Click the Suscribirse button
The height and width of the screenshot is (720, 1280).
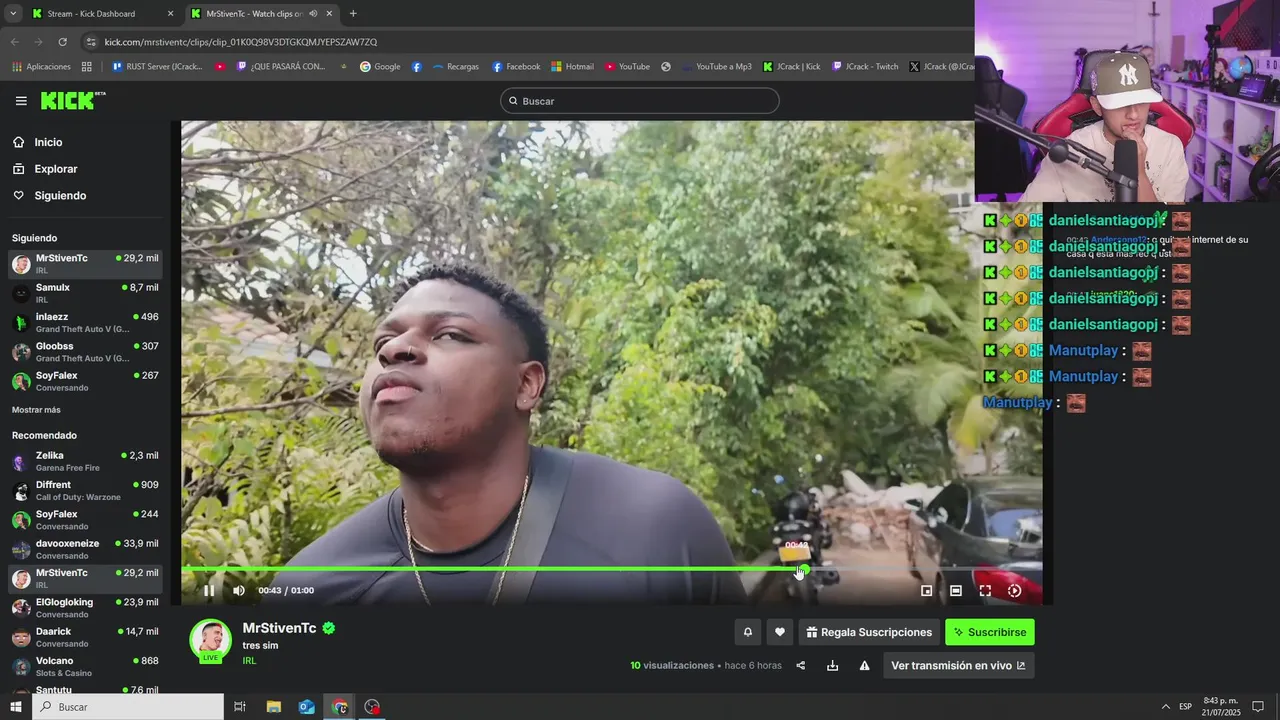click(990, 632)
